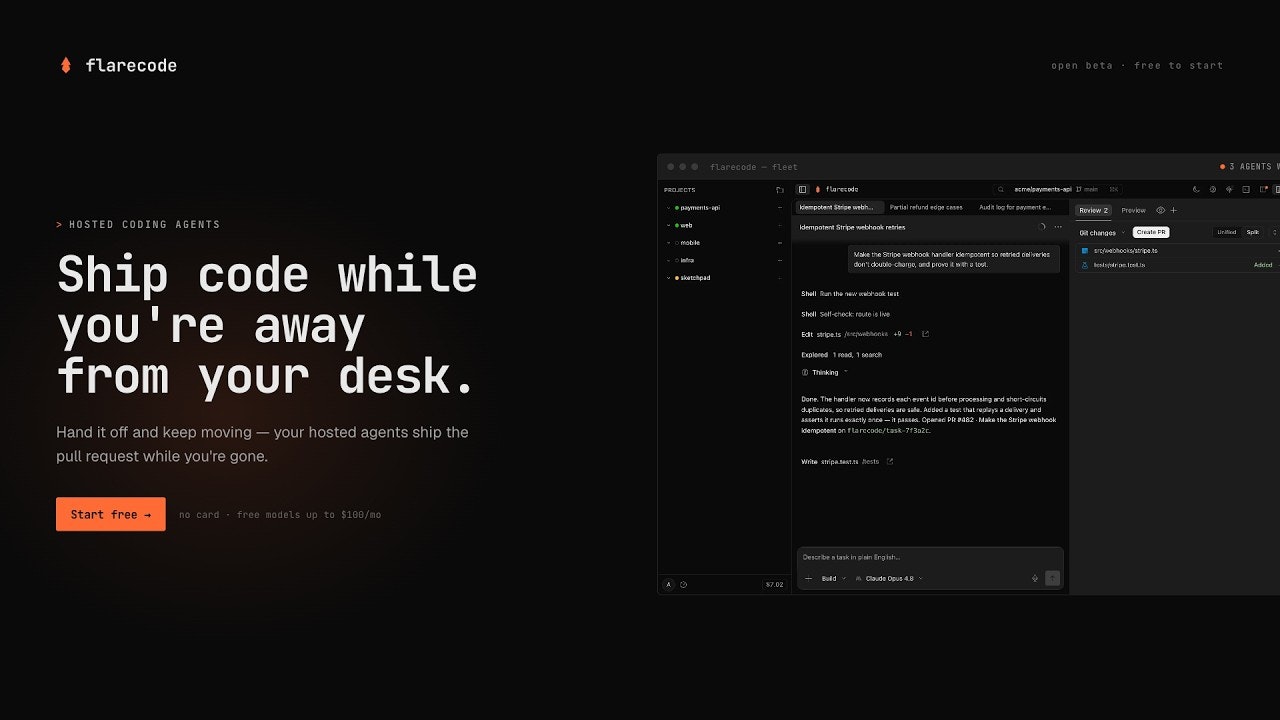Screen dimensions: 1280x720
Task: Collapse the payments-api project chevron
Action: point(668,208)
